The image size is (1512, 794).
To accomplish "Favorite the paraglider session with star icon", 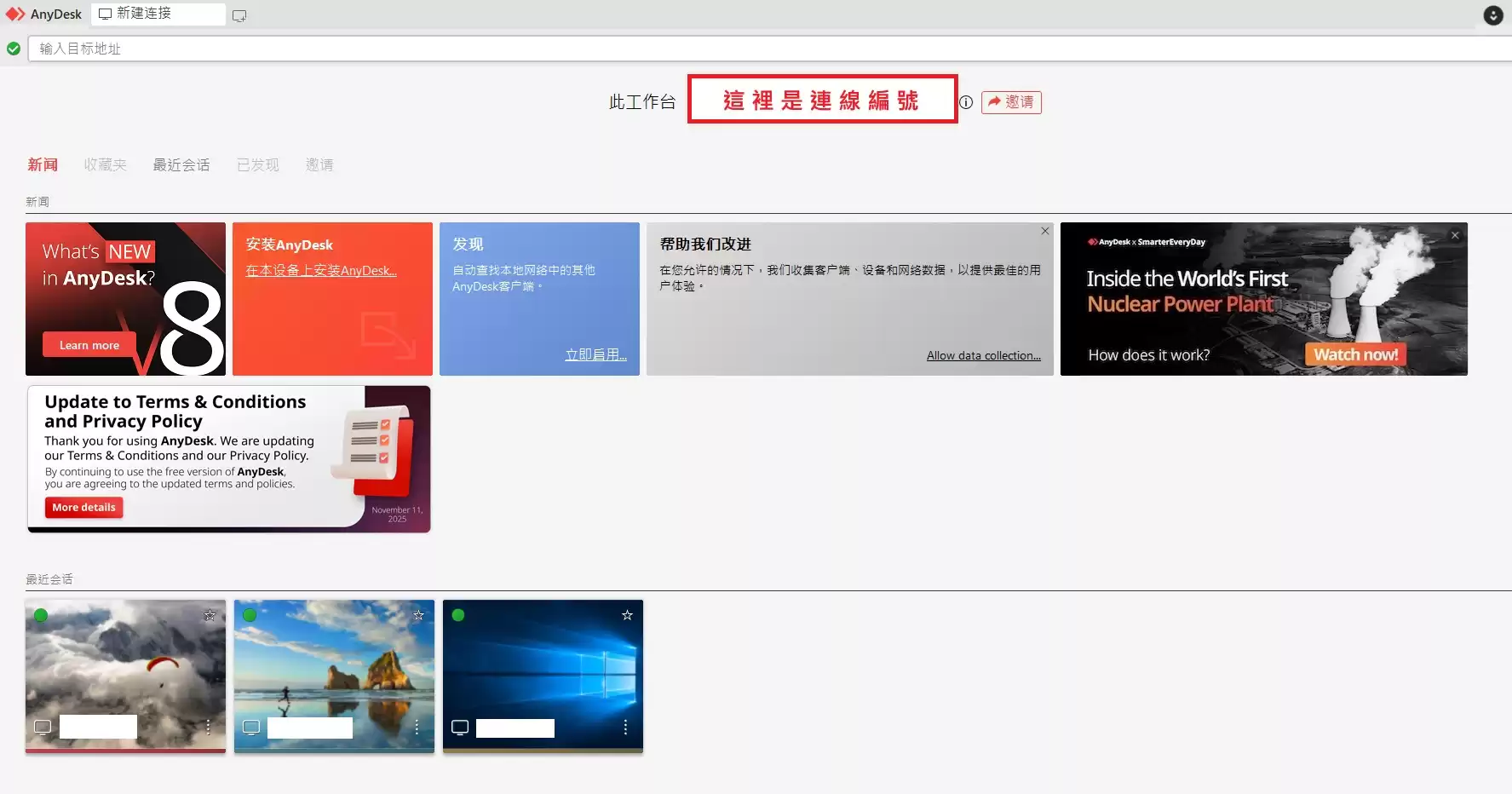I will coord(210,615).
